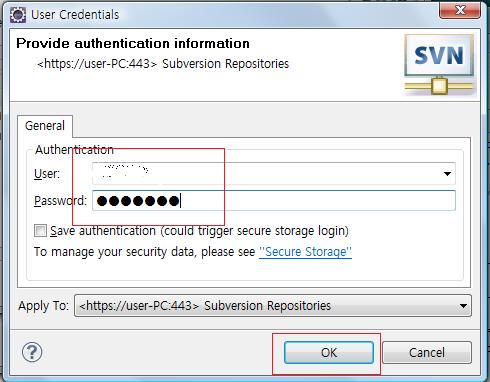Enable the Save authentication checkbox

pyautogui.click(x=40, y=231)
